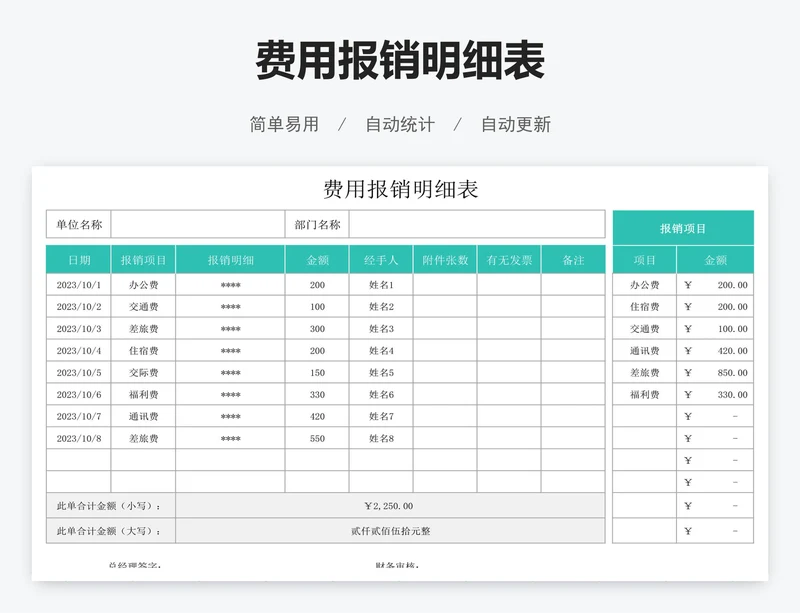The width and height of the screenshot is (800, 613).
Task: Select the 此单合计金额（小写） label
Action: pos(111,506)
